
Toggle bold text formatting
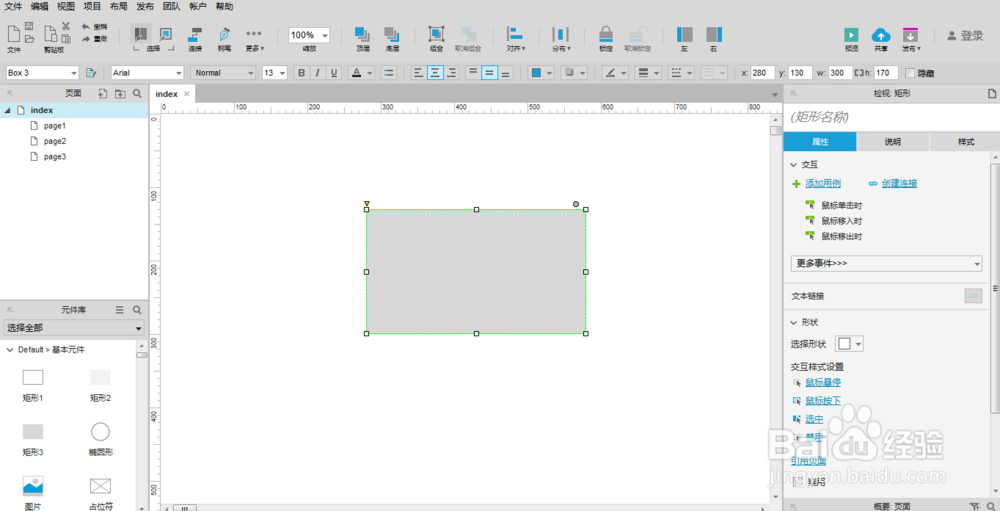[302, 73]
